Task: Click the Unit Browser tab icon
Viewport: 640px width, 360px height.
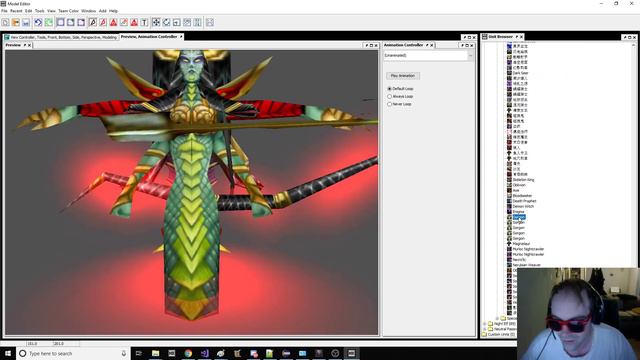Action: 484,37
